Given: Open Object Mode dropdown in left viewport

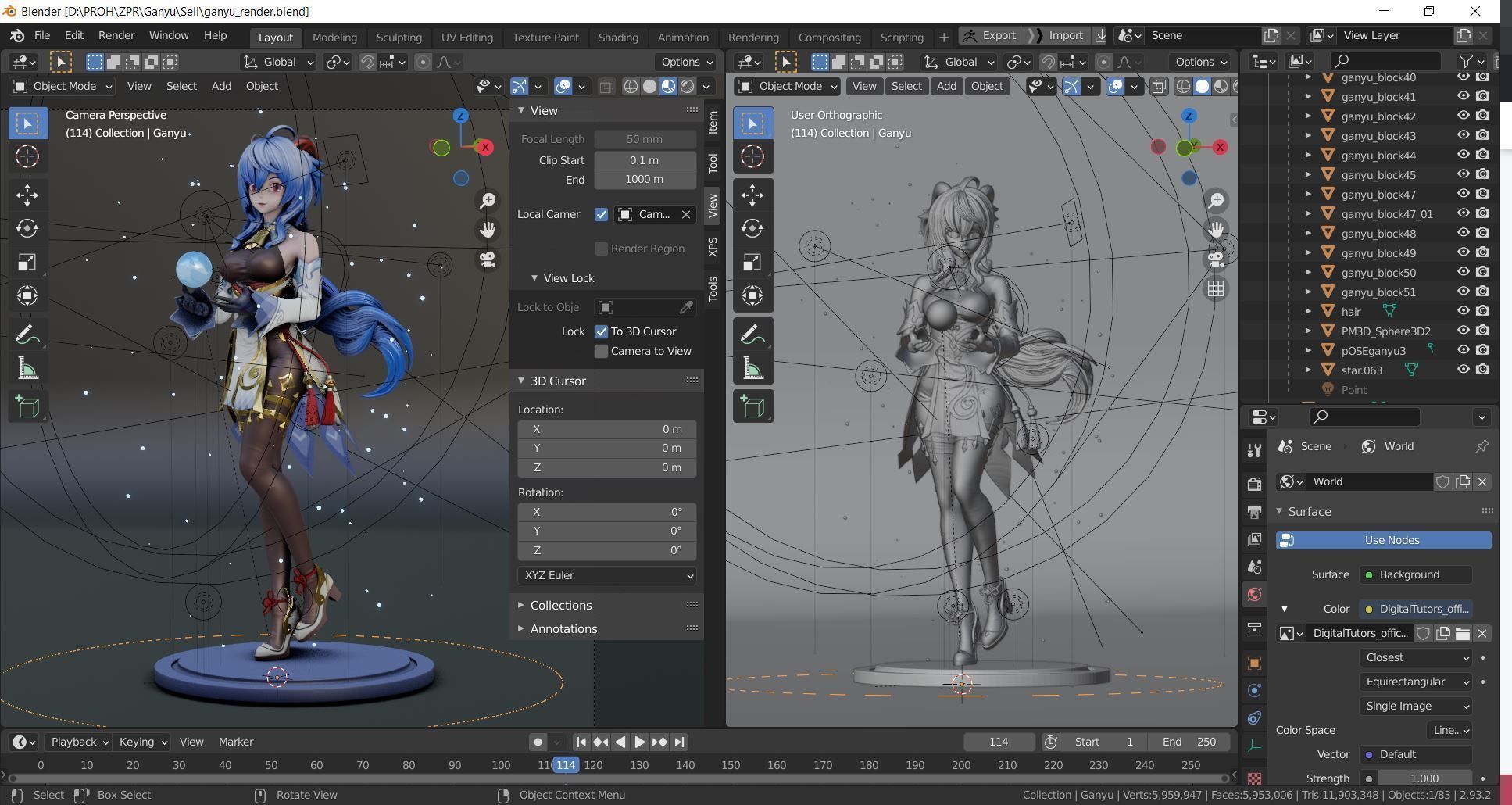Looking at the screenshot, I should pos(63,86).
